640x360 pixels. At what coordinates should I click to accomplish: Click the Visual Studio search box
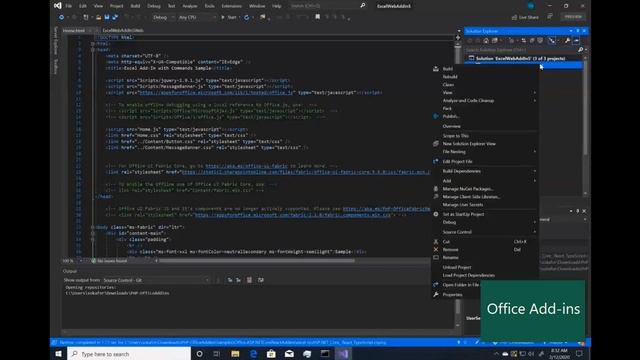pos(324,6)
